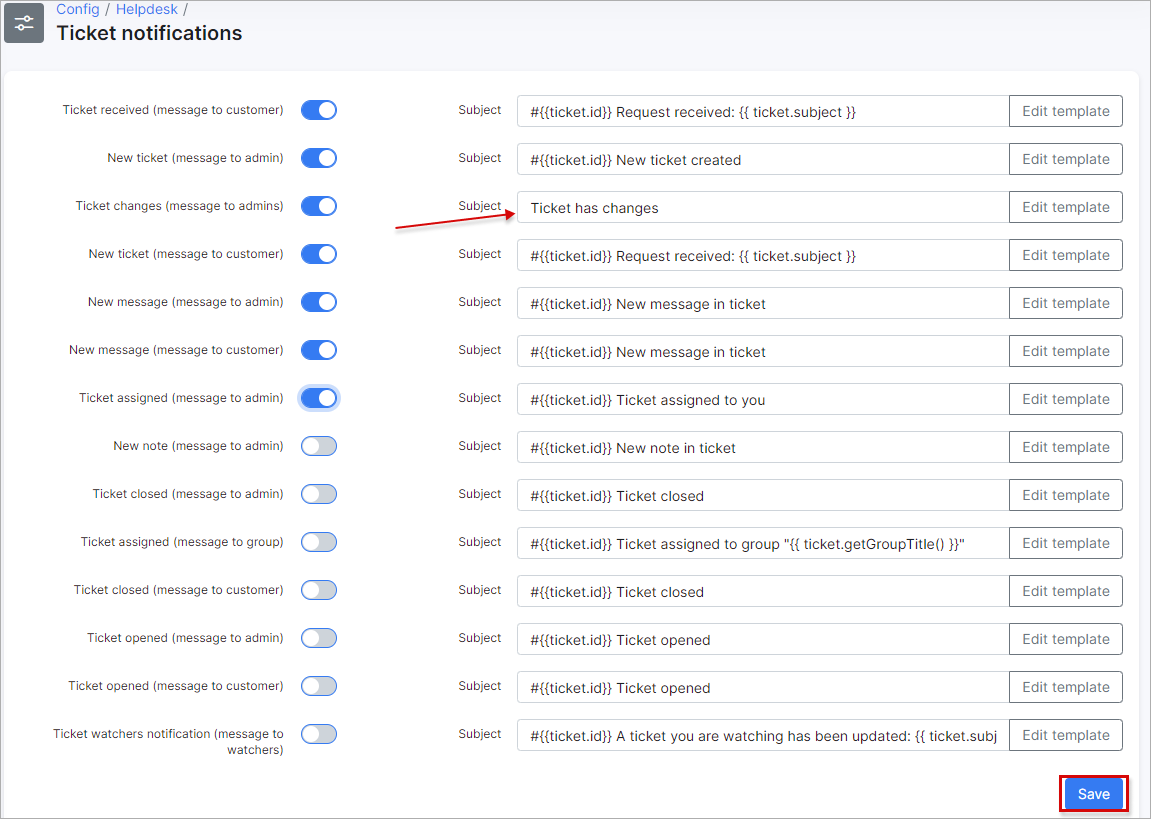Open the Config breadcrumb link
Screen dimensions: 1151x820
(77, 9)
